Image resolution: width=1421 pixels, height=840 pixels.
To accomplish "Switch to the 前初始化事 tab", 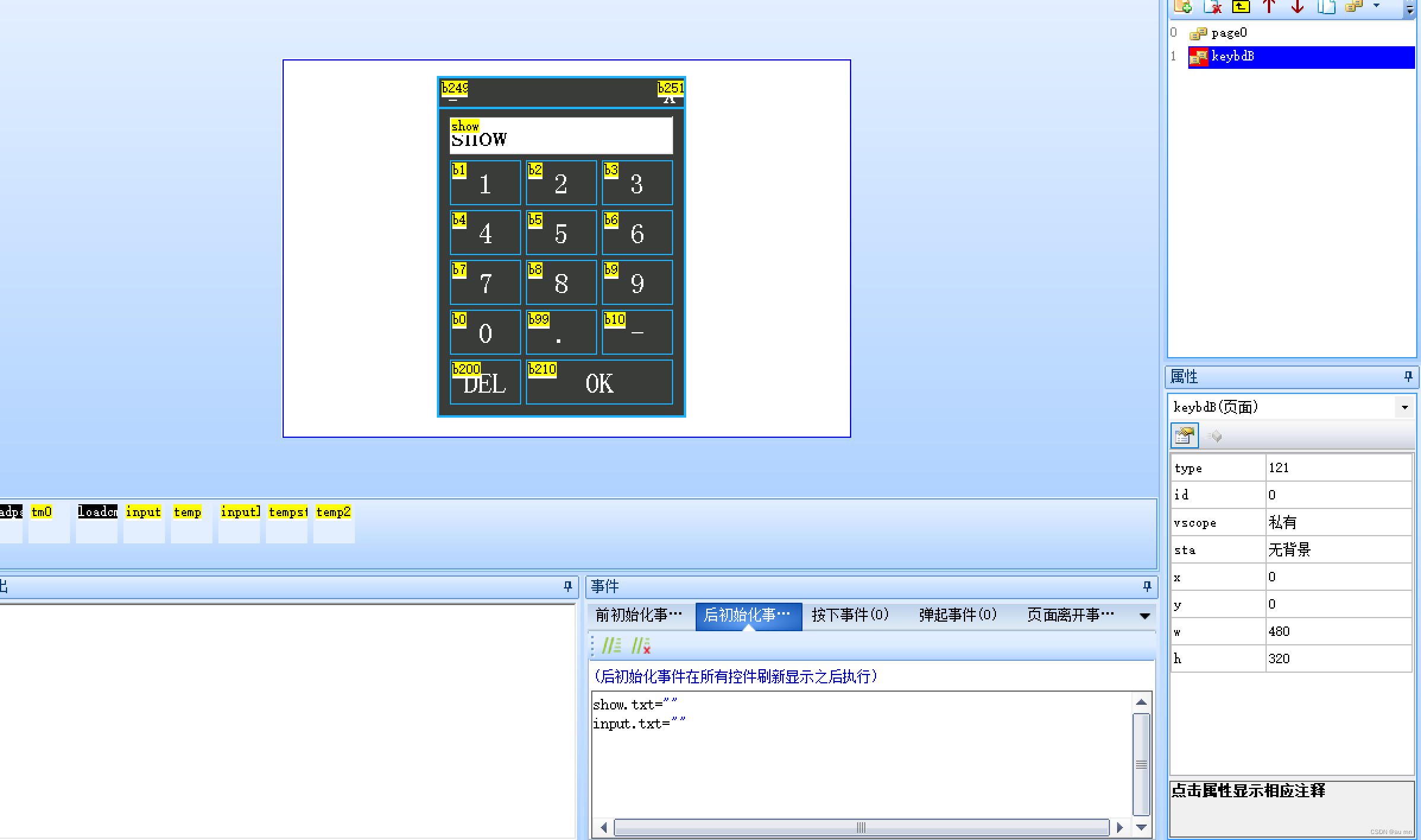I will [639, 615].
